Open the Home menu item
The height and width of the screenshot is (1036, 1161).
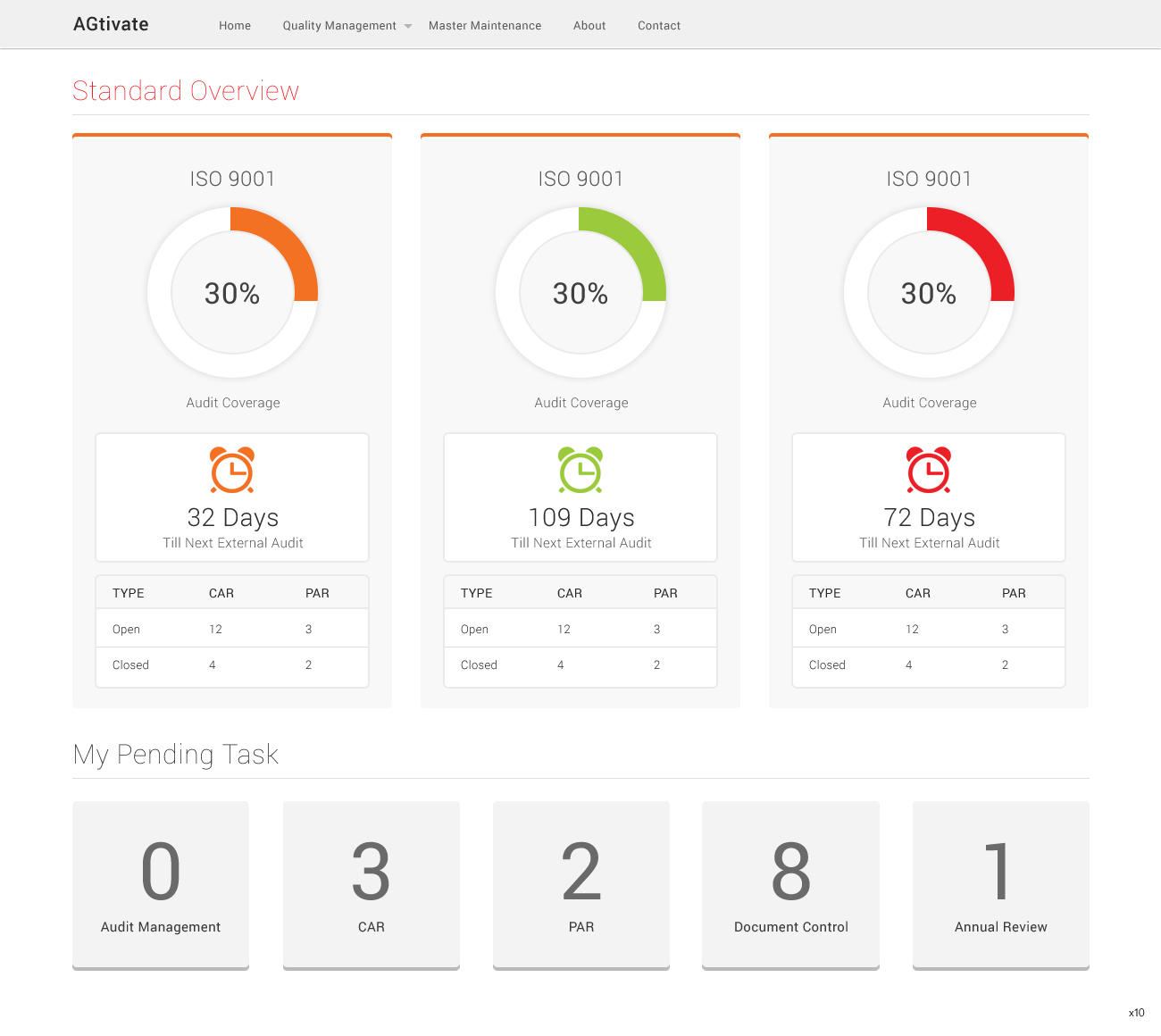(x=235, y=26)
